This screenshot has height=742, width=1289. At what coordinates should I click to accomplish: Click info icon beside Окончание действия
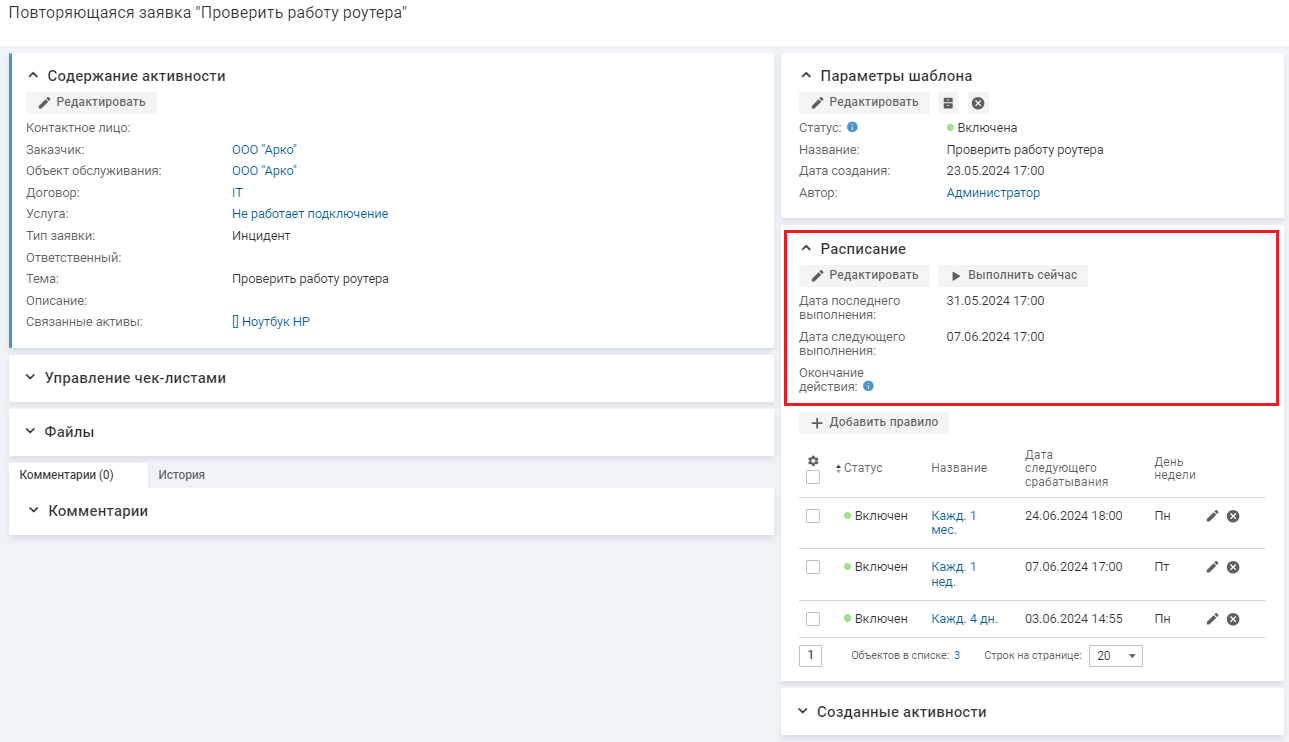[x=868, y=386]
